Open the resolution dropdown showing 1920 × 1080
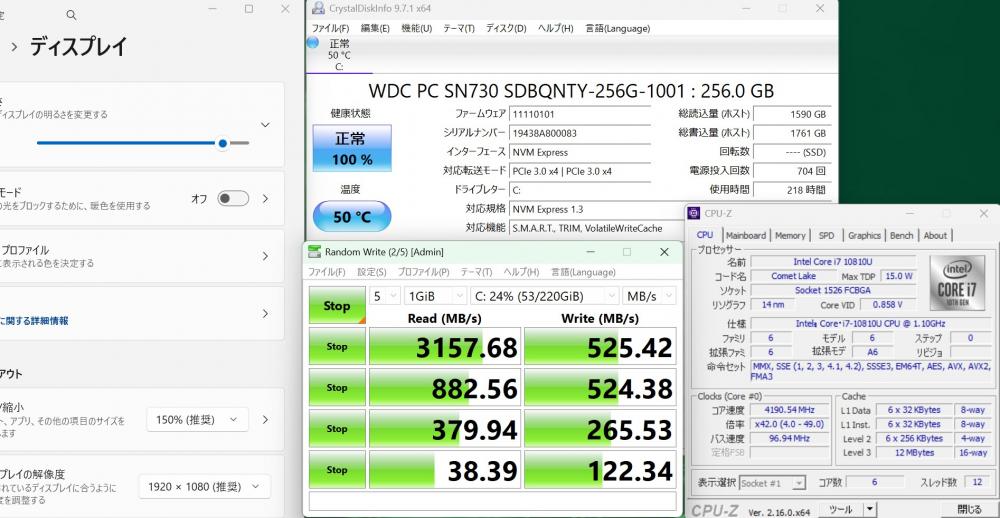Viewport: 1000px width, 518px height. pos(204,487)
